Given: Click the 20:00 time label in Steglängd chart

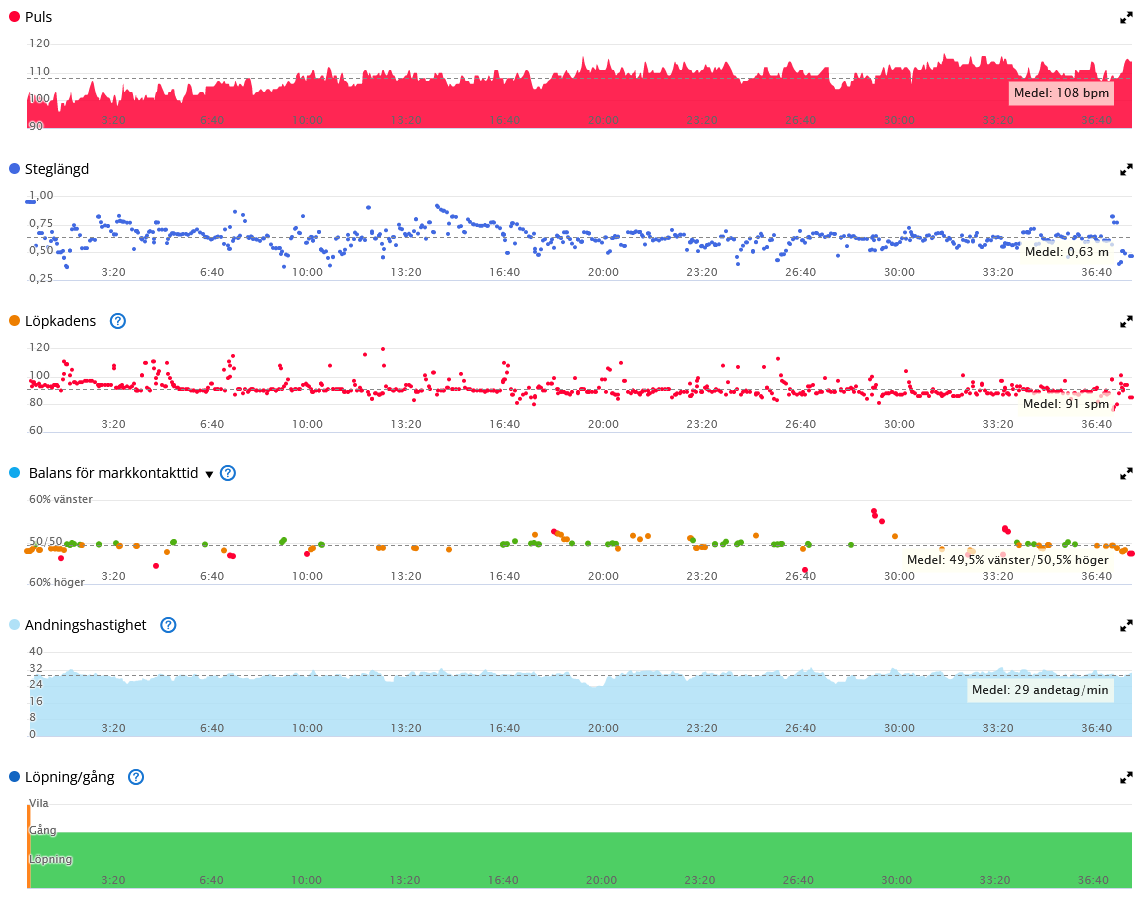Looking at the screenshot, I should click(x=603, y=272).
